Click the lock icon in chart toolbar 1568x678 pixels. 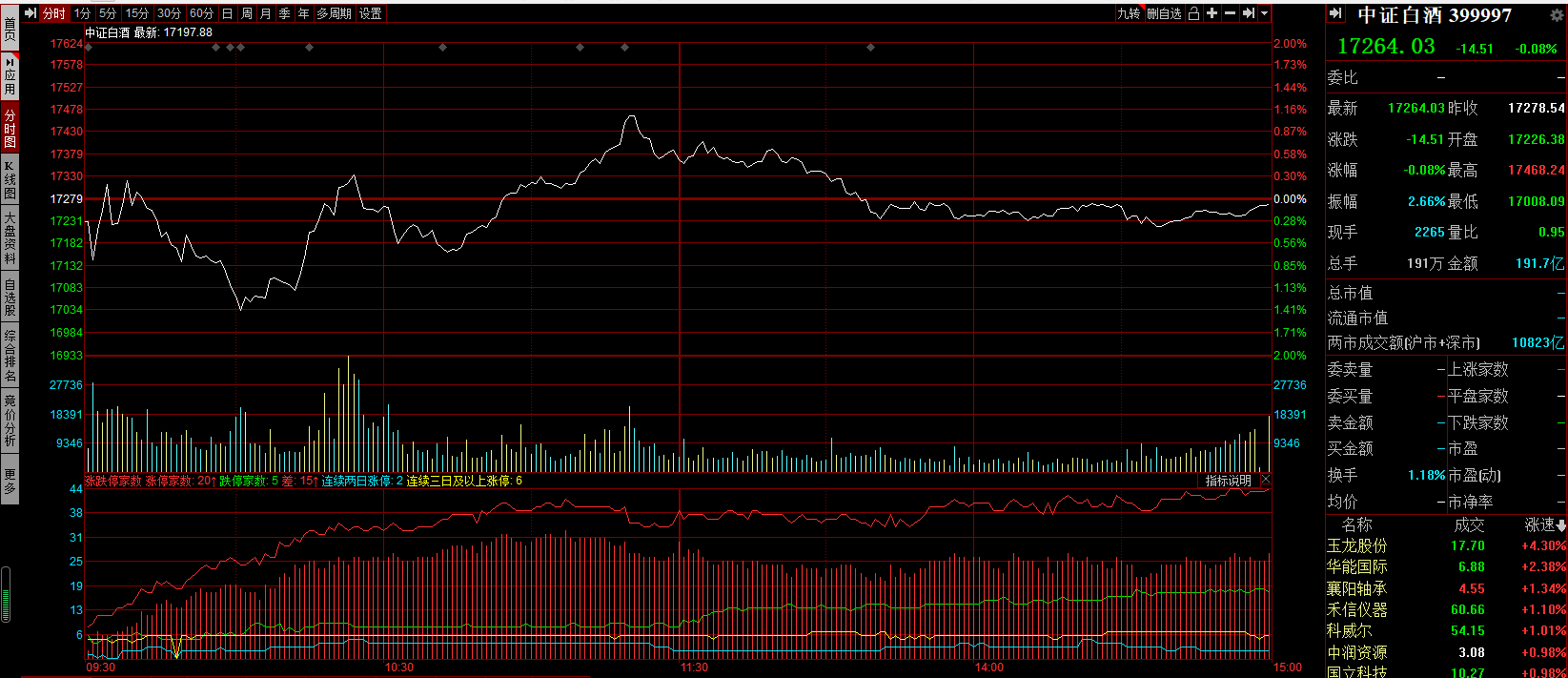[1193, 13]
